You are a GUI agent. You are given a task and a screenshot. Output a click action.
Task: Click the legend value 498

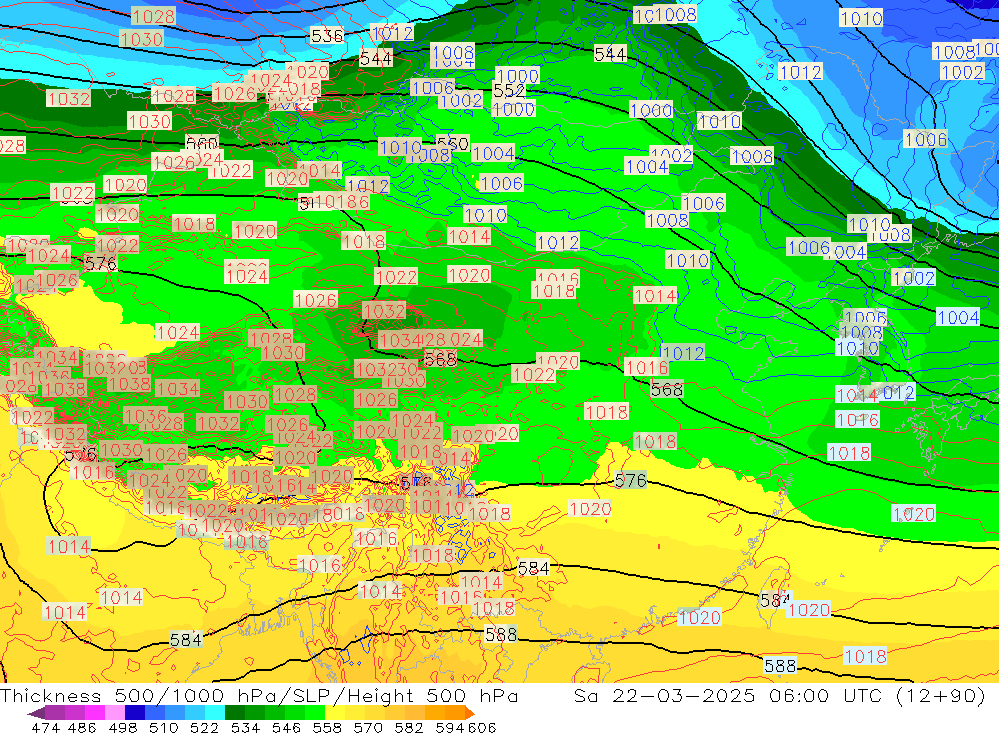pyautogui.click(x=123, y=727)
